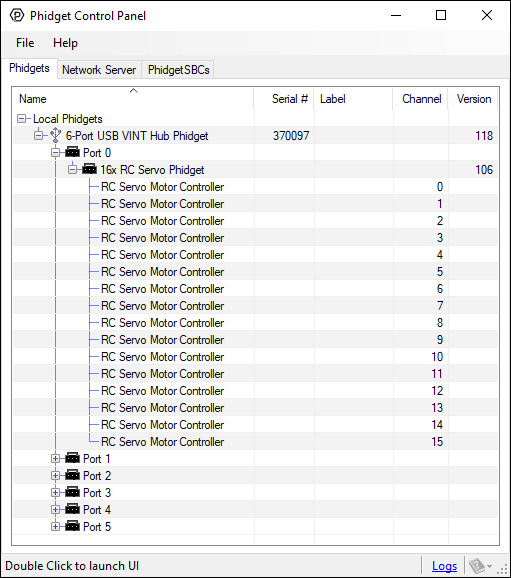Viewport: 511px width, 578px height.
Task: Open the Logs link
Action: (444, 566)
